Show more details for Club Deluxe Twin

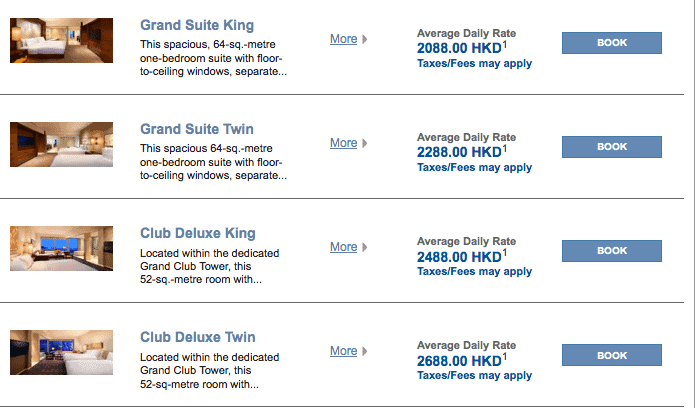[x=344, y=351]
